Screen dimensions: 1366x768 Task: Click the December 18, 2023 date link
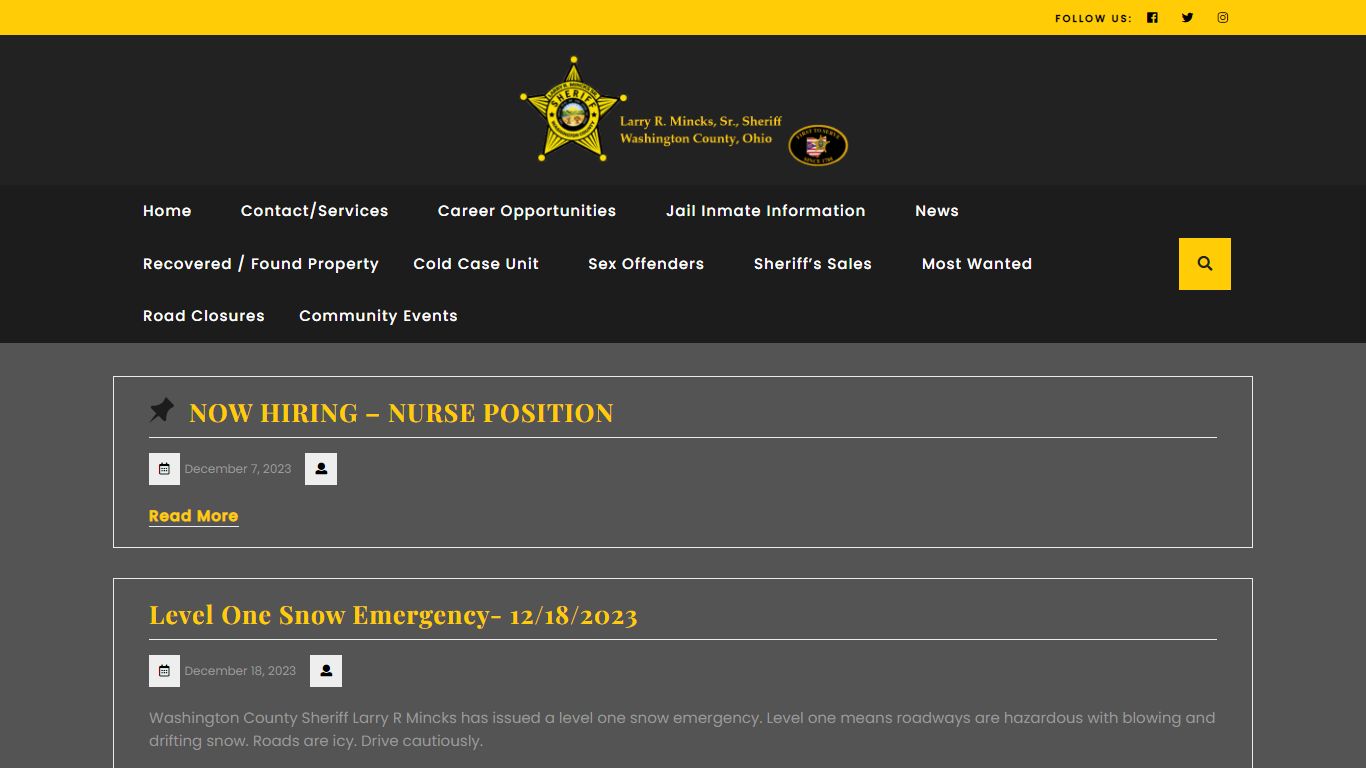(x=240, y=671)
